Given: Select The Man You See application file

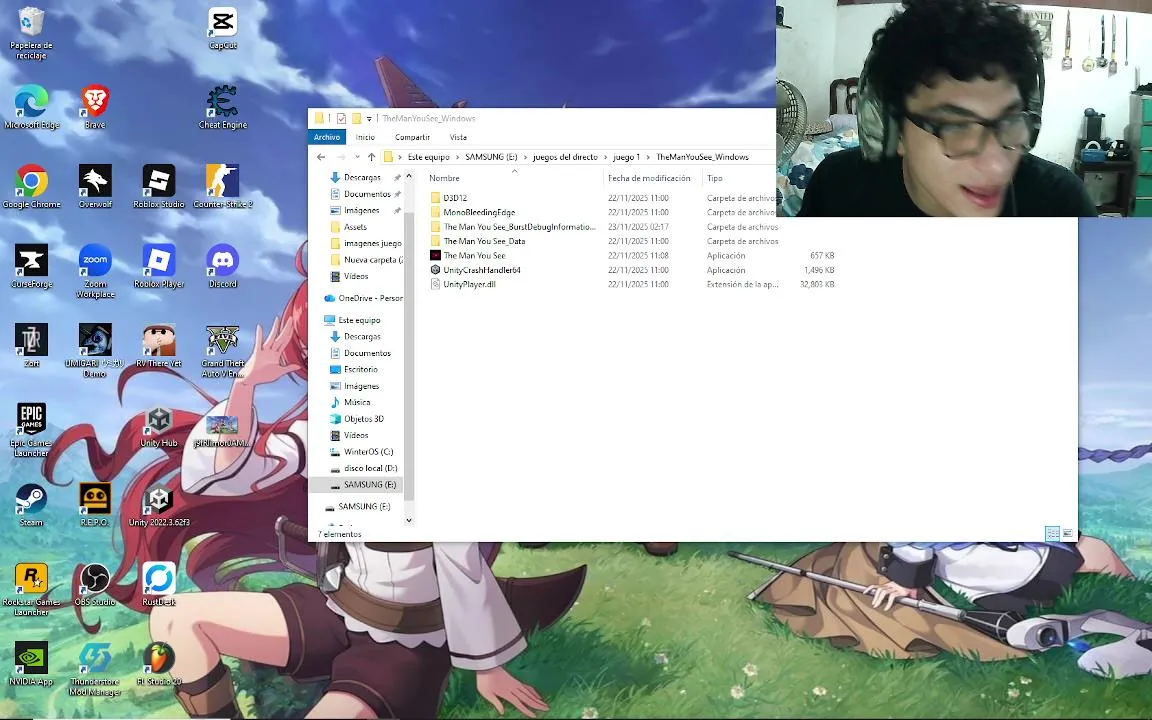Looking at the screenshot, I should [474, 256].
